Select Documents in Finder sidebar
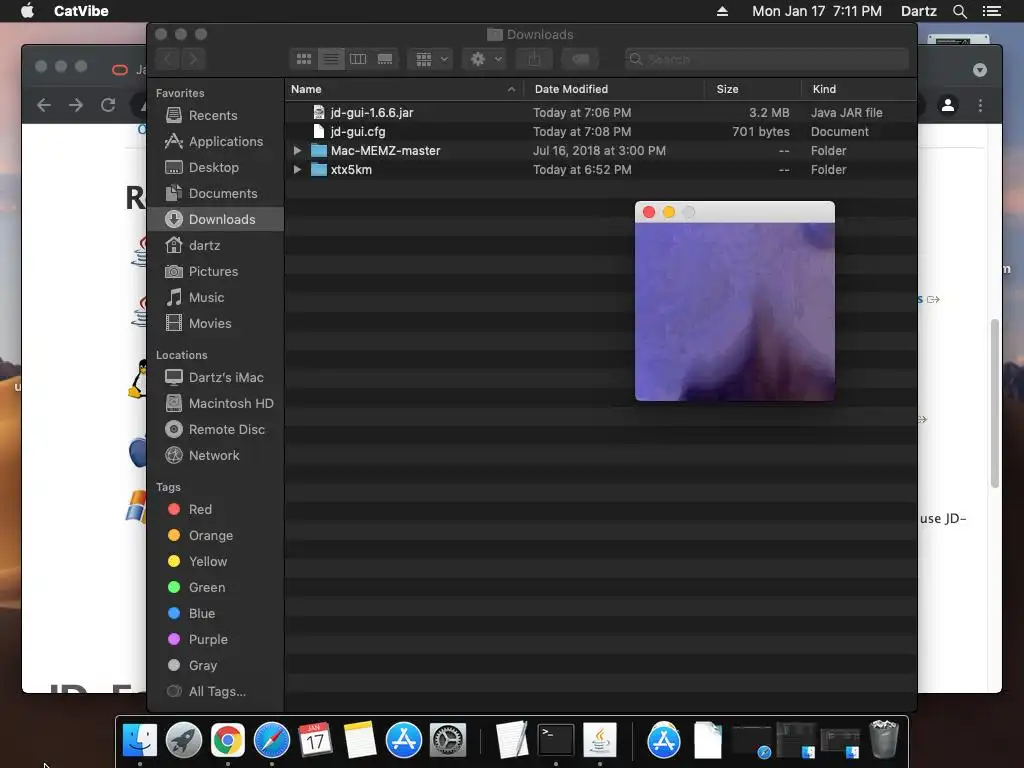Screen dimensions: 1024x768 (x=216, y=194)
